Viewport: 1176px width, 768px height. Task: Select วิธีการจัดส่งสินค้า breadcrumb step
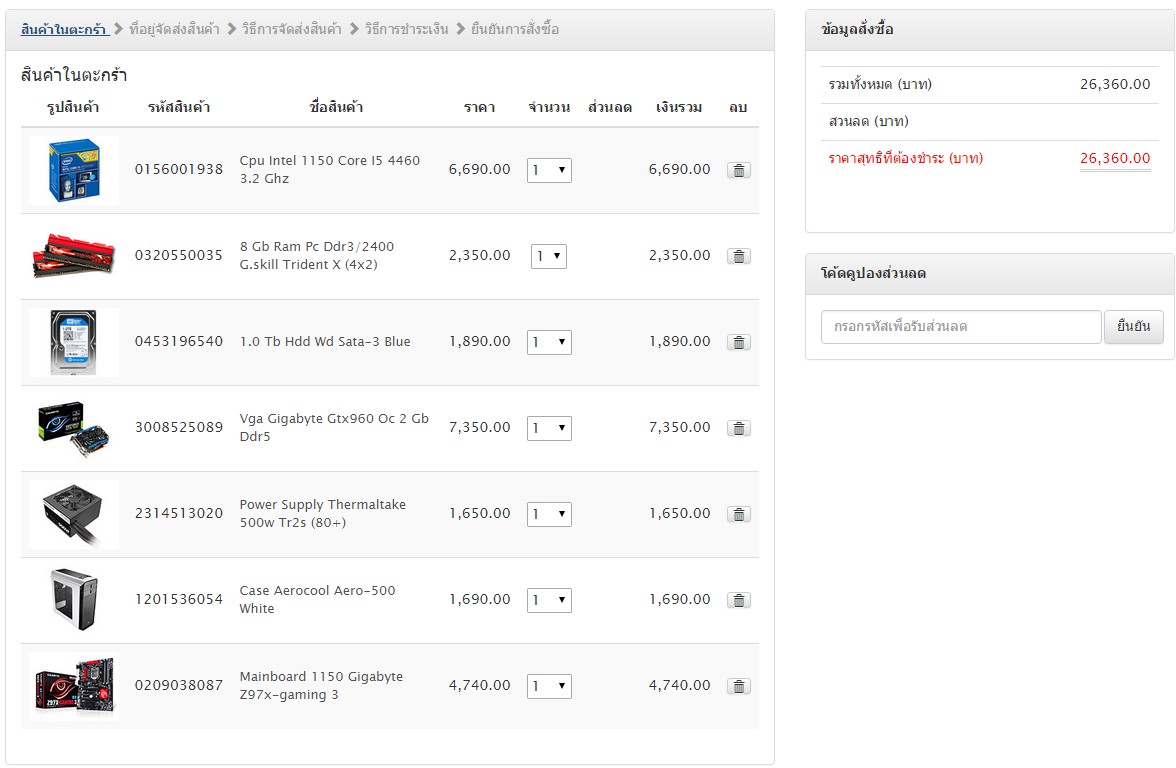coord(292,29)
